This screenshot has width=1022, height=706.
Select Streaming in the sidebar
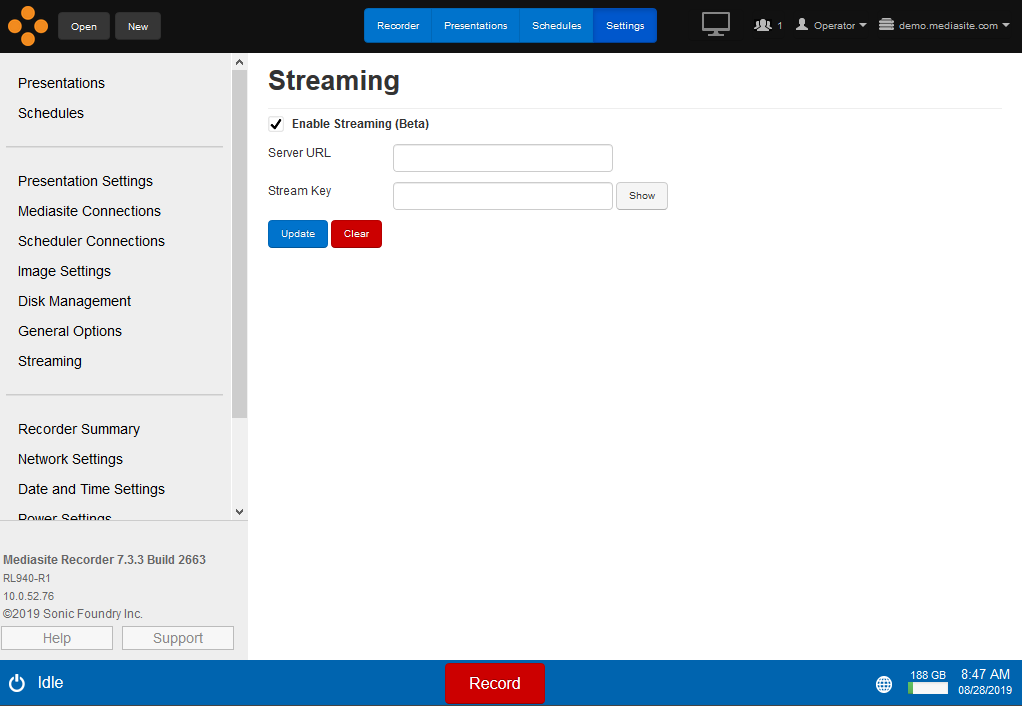coord(50,360)
